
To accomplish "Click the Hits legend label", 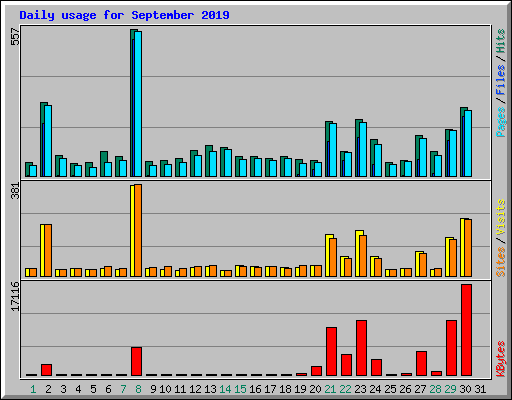I will click(x=500, y=41).
